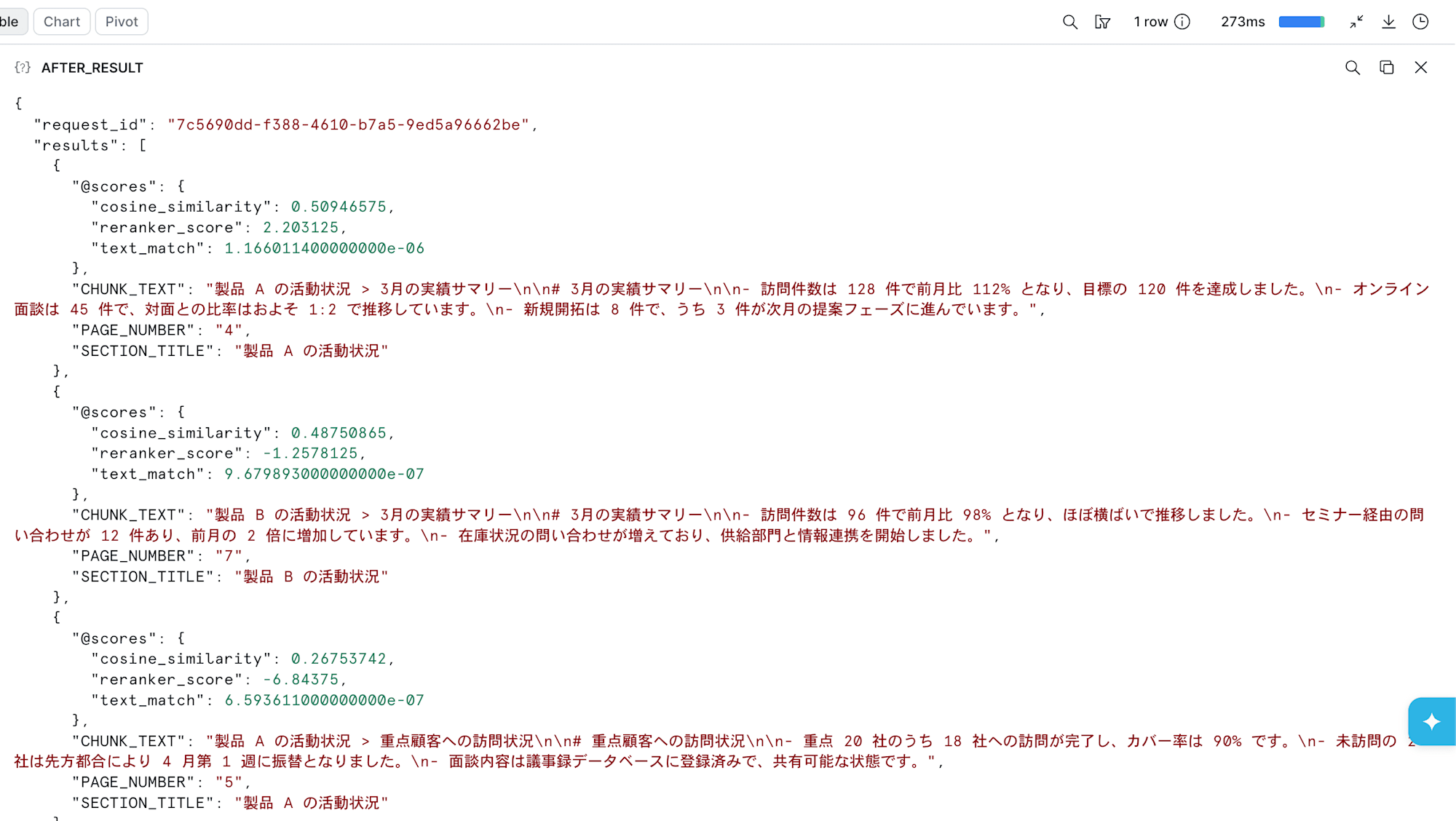Click the first reranker_score value 2.203125

coord(301,228)
